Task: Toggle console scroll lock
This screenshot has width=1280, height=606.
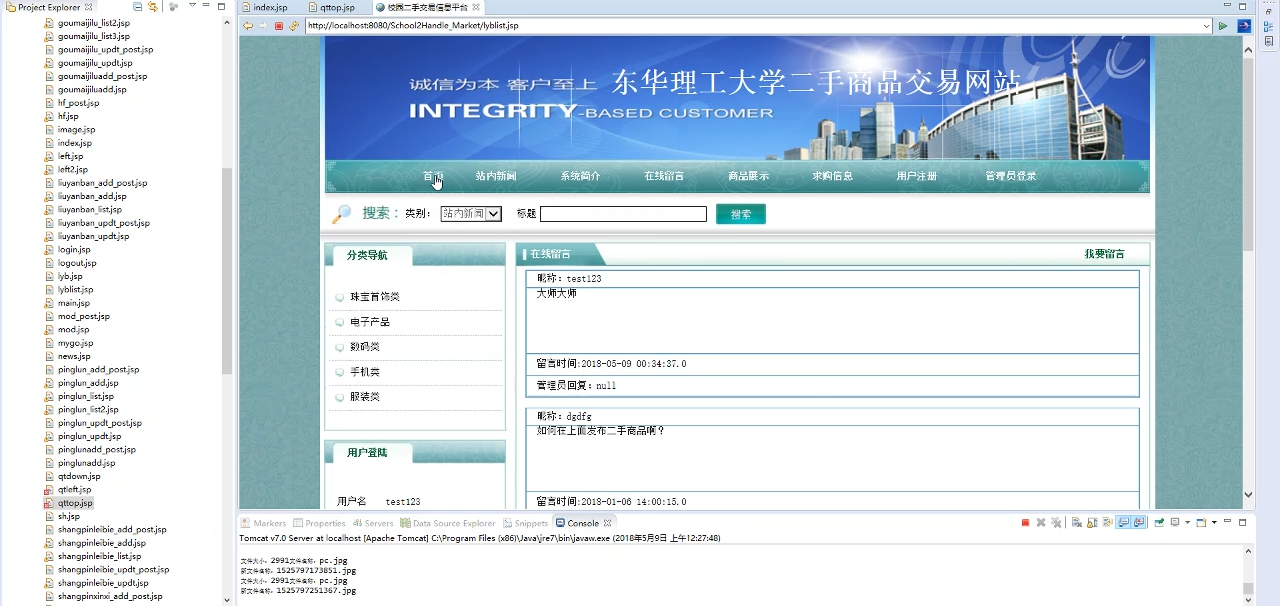Action: 1092,523
